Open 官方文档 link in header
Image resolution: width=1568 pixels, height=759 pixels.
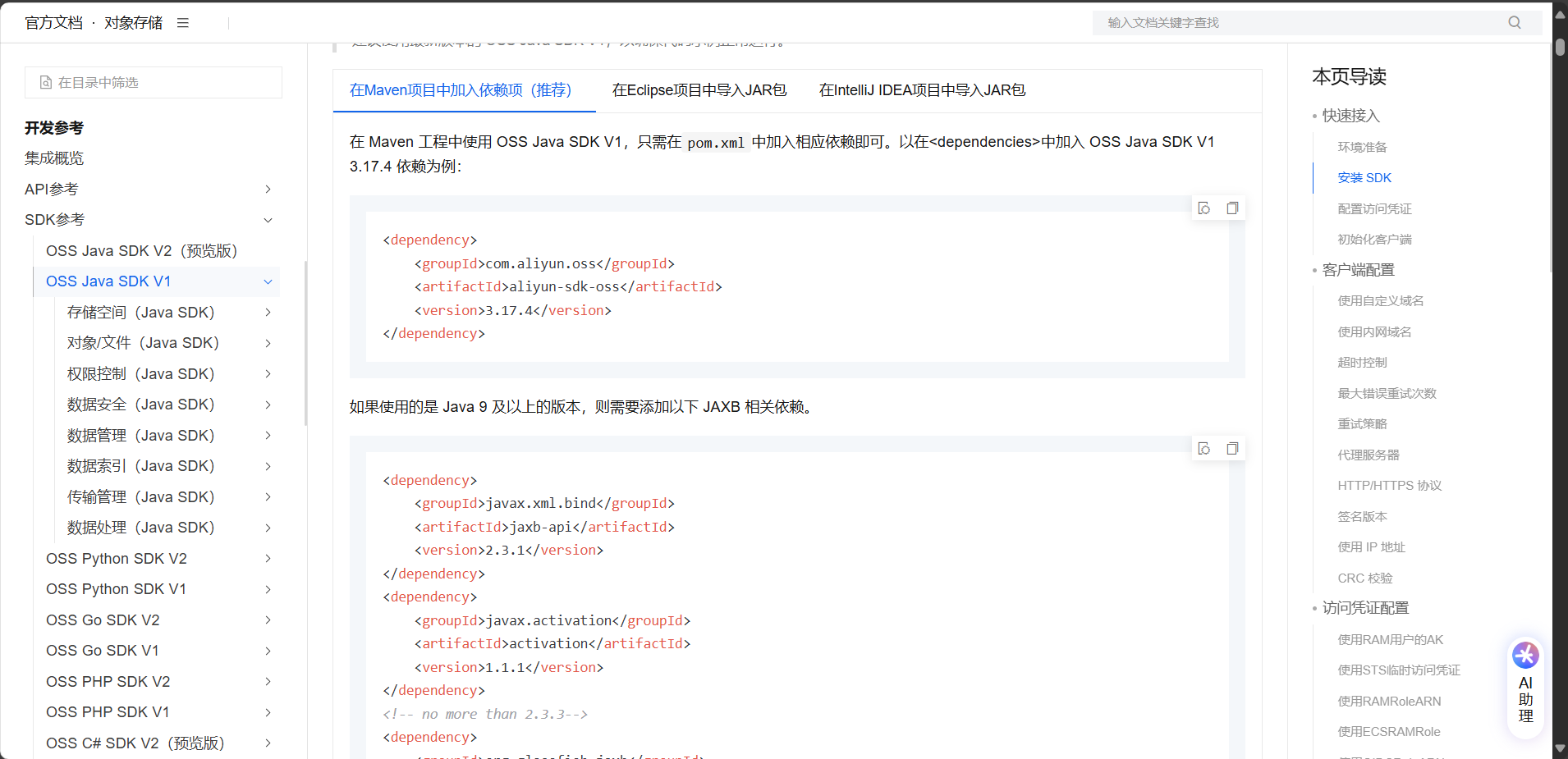click(x=54, y=23)
